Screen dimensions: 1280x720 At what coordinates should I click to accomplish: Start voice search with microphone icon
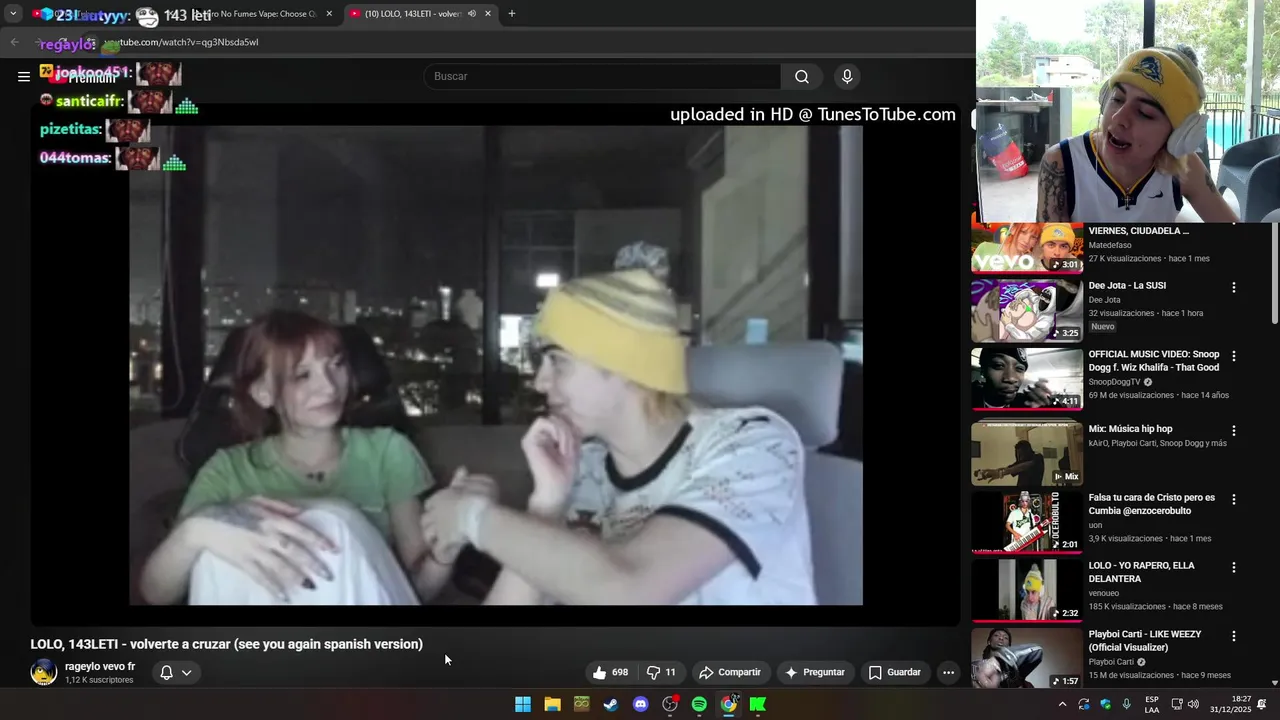[x=847, y=77]
